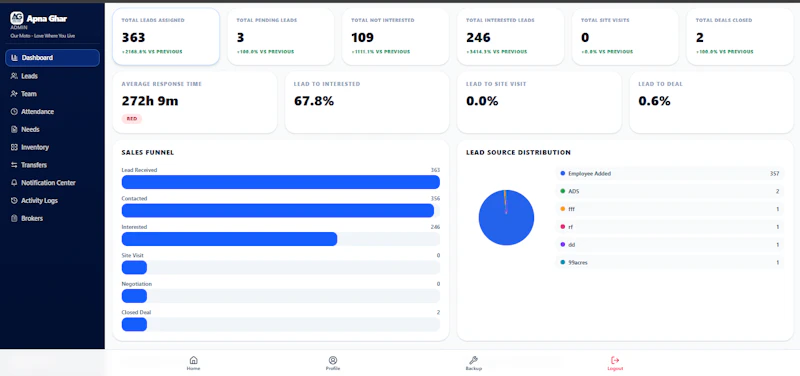Click the RED status badge
The height and width of the screenshot is (376, 800).
point(132,119)
